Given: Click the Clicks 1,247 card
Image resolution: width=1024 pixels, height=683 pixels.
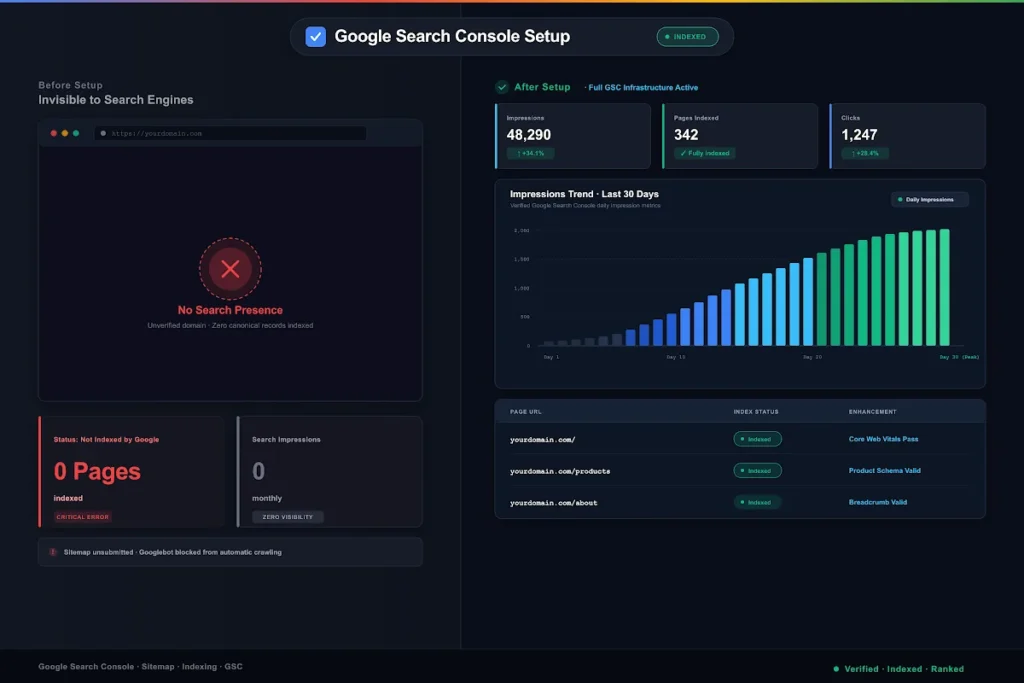Looking at the screenshot, I should point(907,136).
